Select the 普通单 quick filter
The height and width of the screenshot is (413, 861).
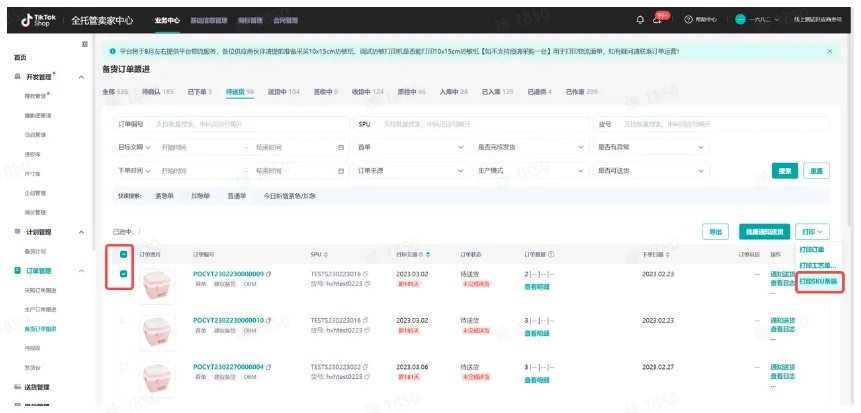point(237,196)
